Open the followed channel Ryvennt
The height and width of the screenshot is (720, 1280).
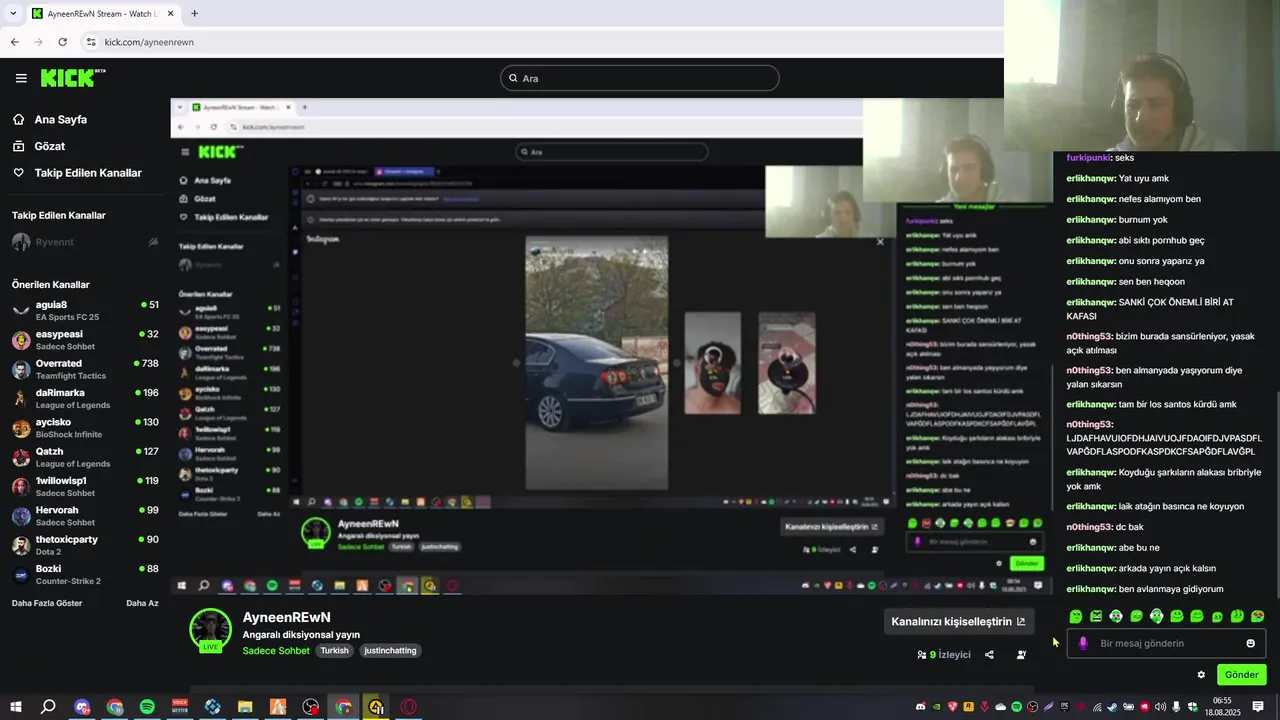[55, 242]
